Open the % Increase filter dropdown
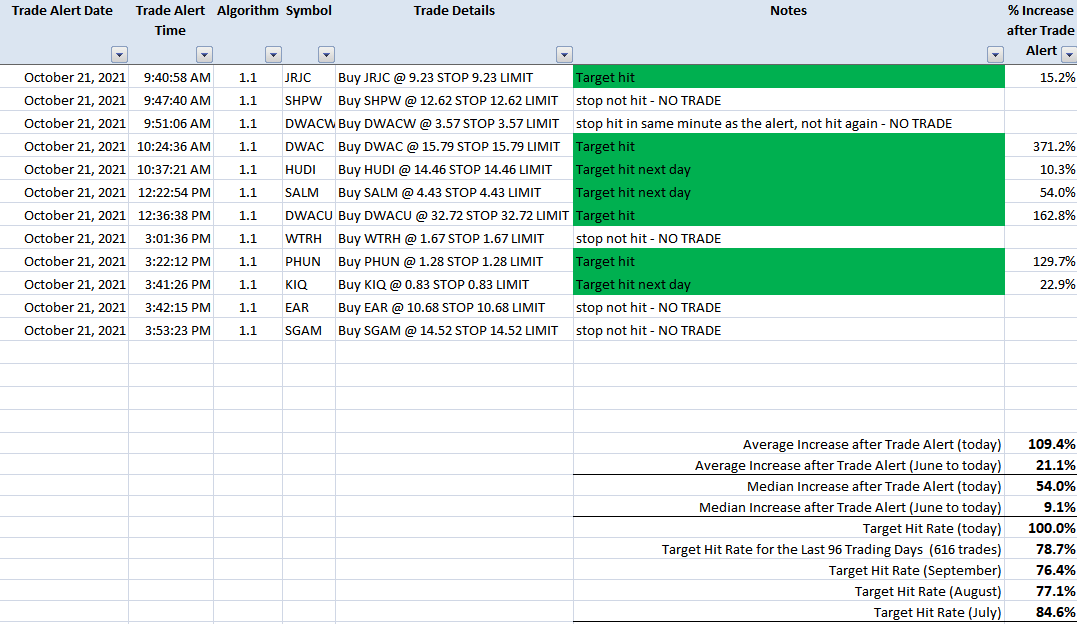 coord(1069,55)
